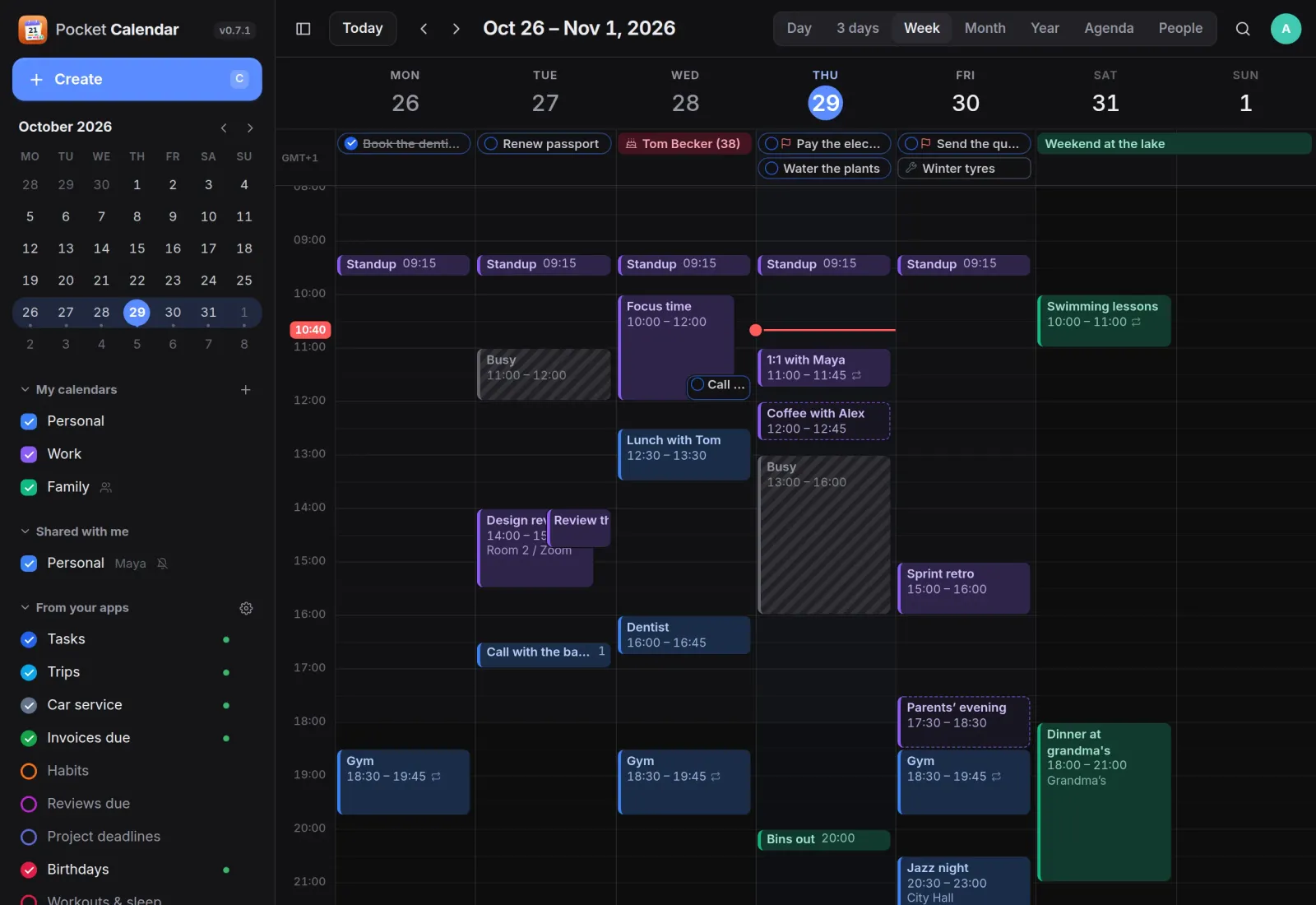The height and width of the screenshot is (905, 1316).
Task: Toggle the Work calendar checkbox
Action: tap(29, 454)
